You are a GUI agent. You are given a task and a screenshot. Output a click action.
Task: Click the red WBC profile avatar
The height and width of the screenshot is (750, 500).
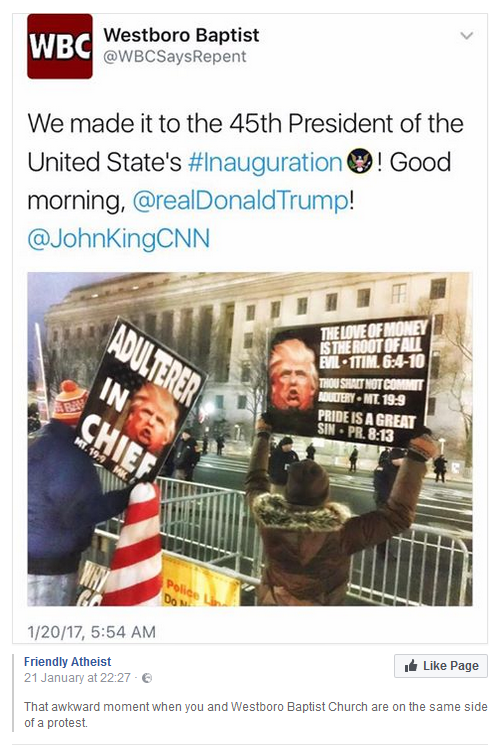click(60, 46)
